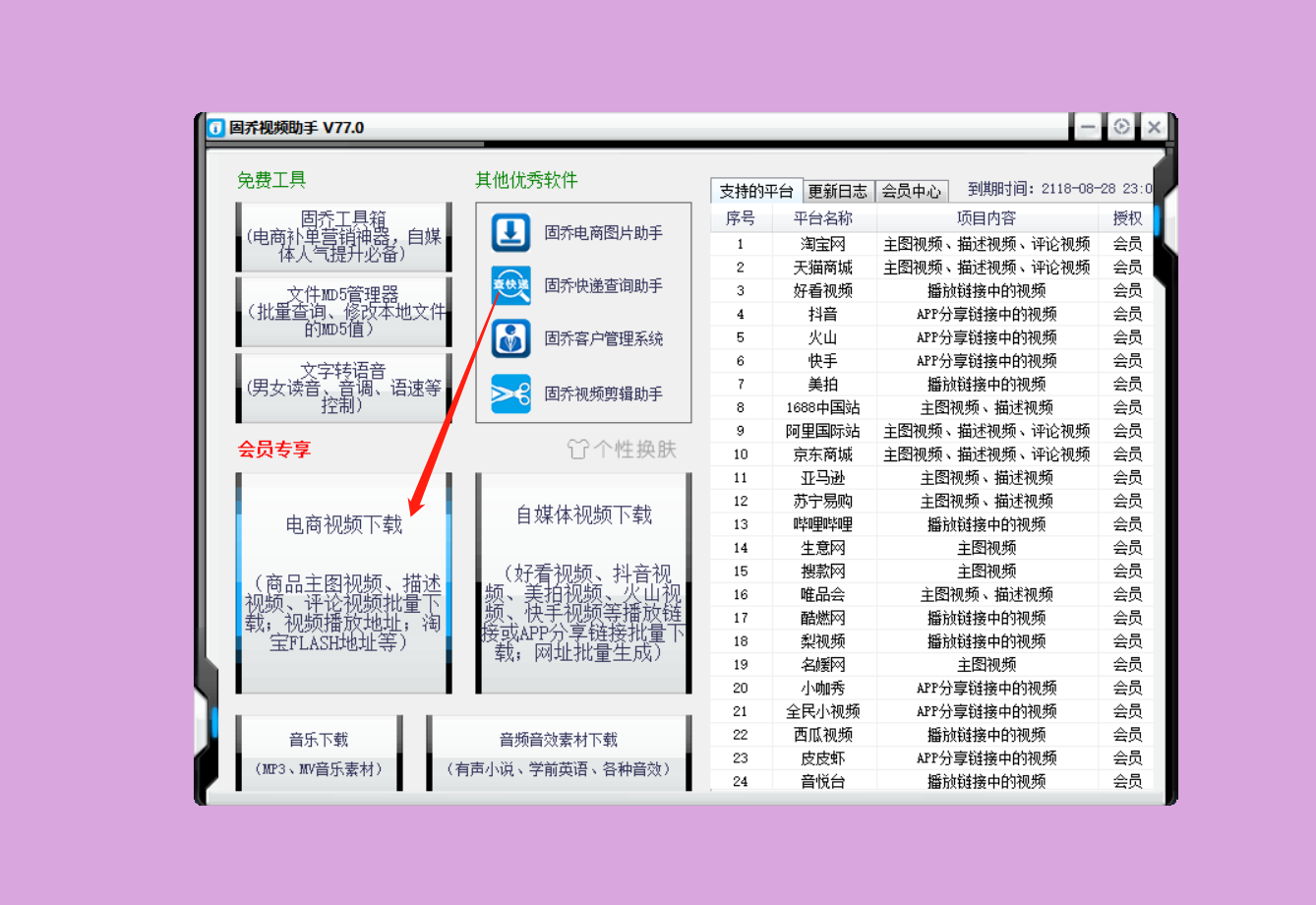This screenshot has width=1316, height=905.
Task: Click the 固乔客户管理系统 link text
Action: click(604, 338)
